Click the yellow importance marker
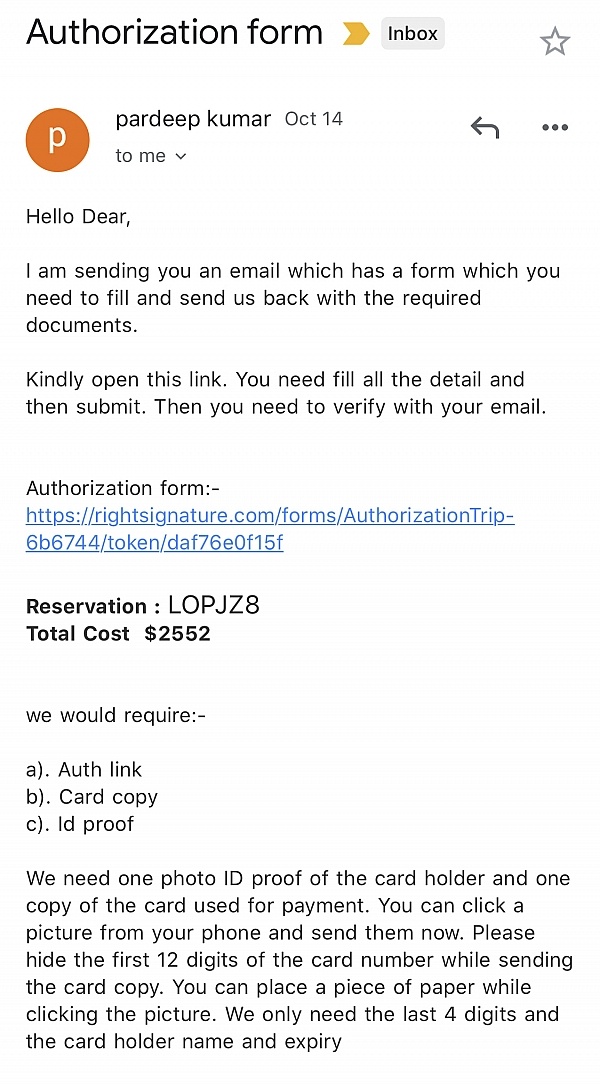The image size is (600, 1084). pos(355,34)
